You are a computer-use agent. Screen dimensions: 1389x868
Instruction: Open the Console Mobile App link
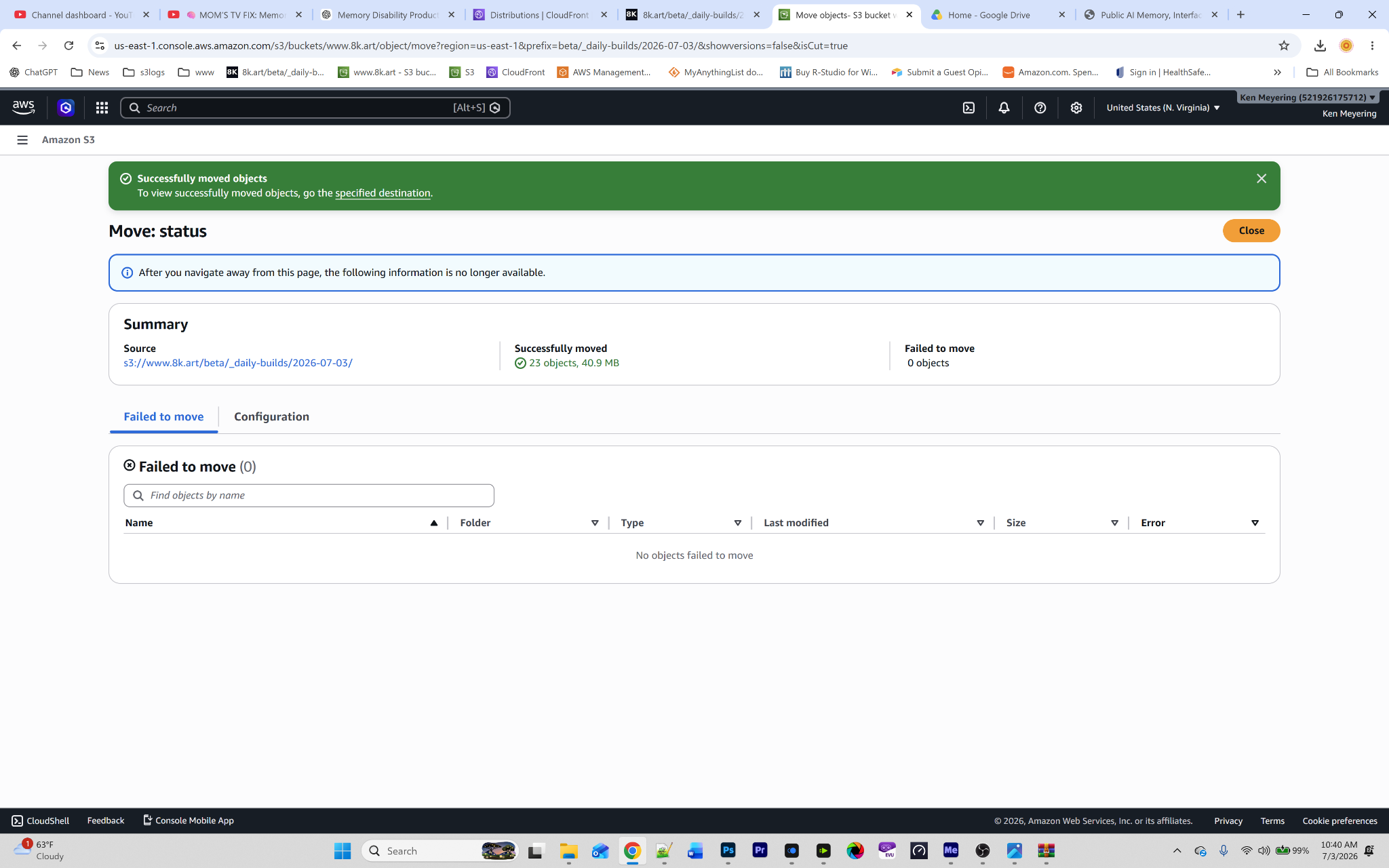(x=189, y=821)
